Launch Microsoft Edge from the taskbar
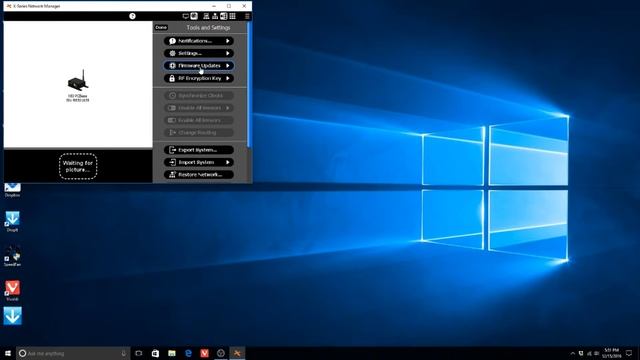 click(x=188, y=353)
